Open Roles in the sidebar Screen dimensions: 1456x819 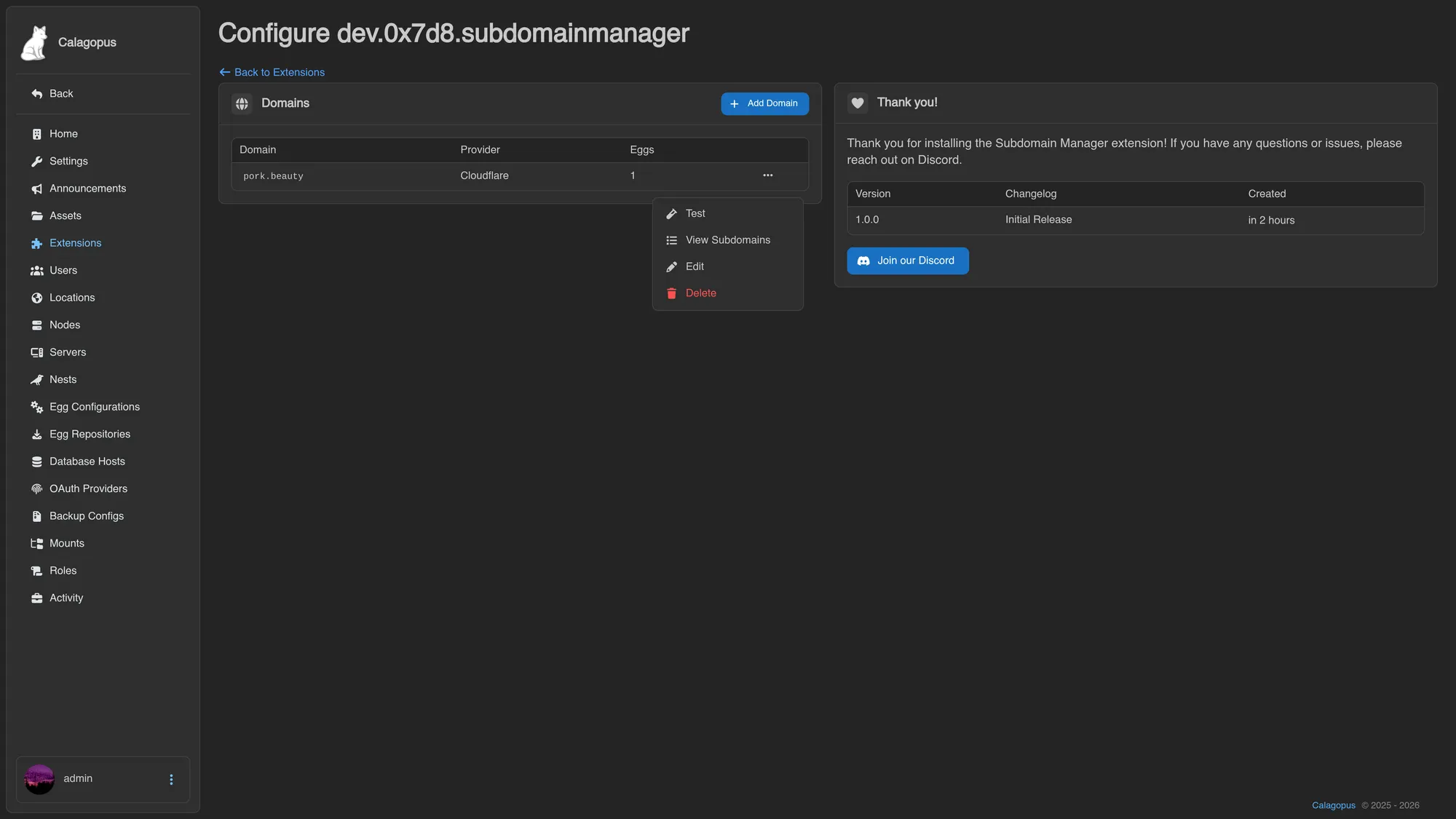[x=103, y=571]
